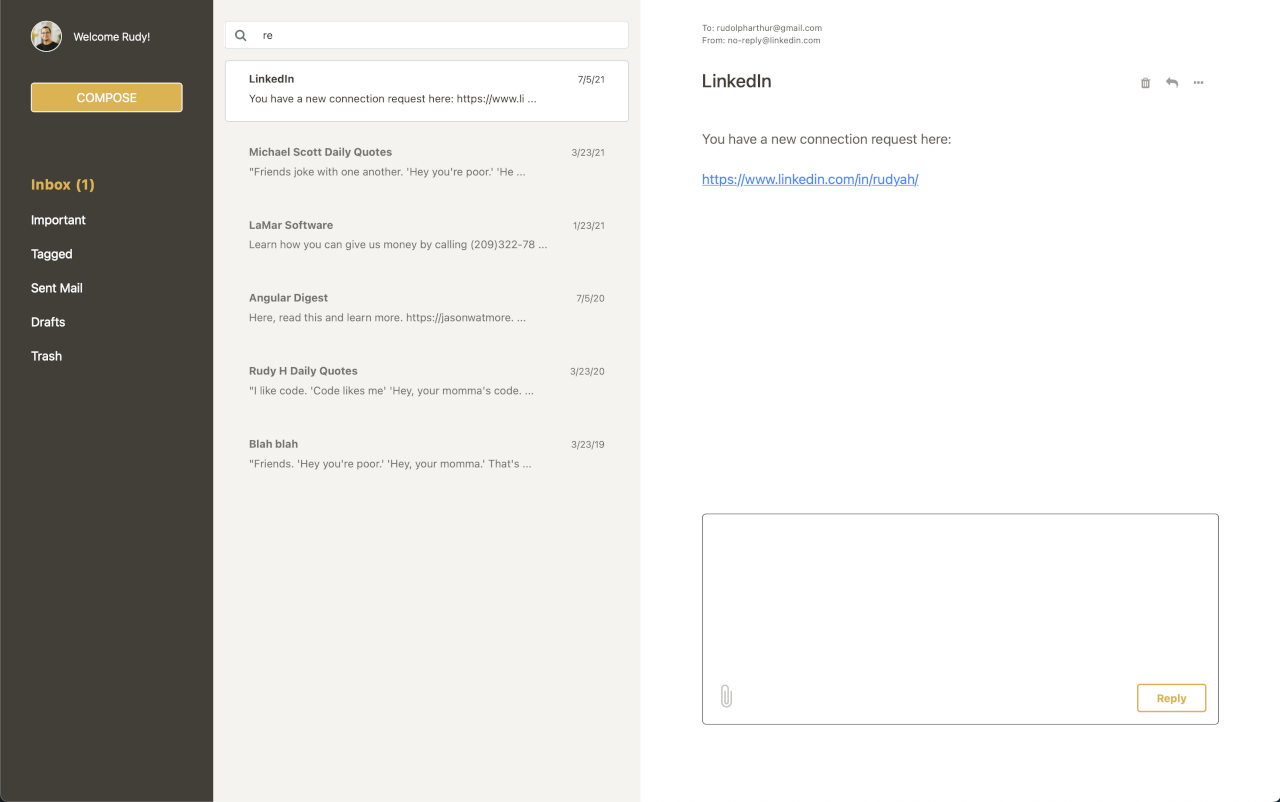The height and width of the screenshot is (802, 1280).
Task: Open the LaMar Software email
Action: tap(426, 235)
